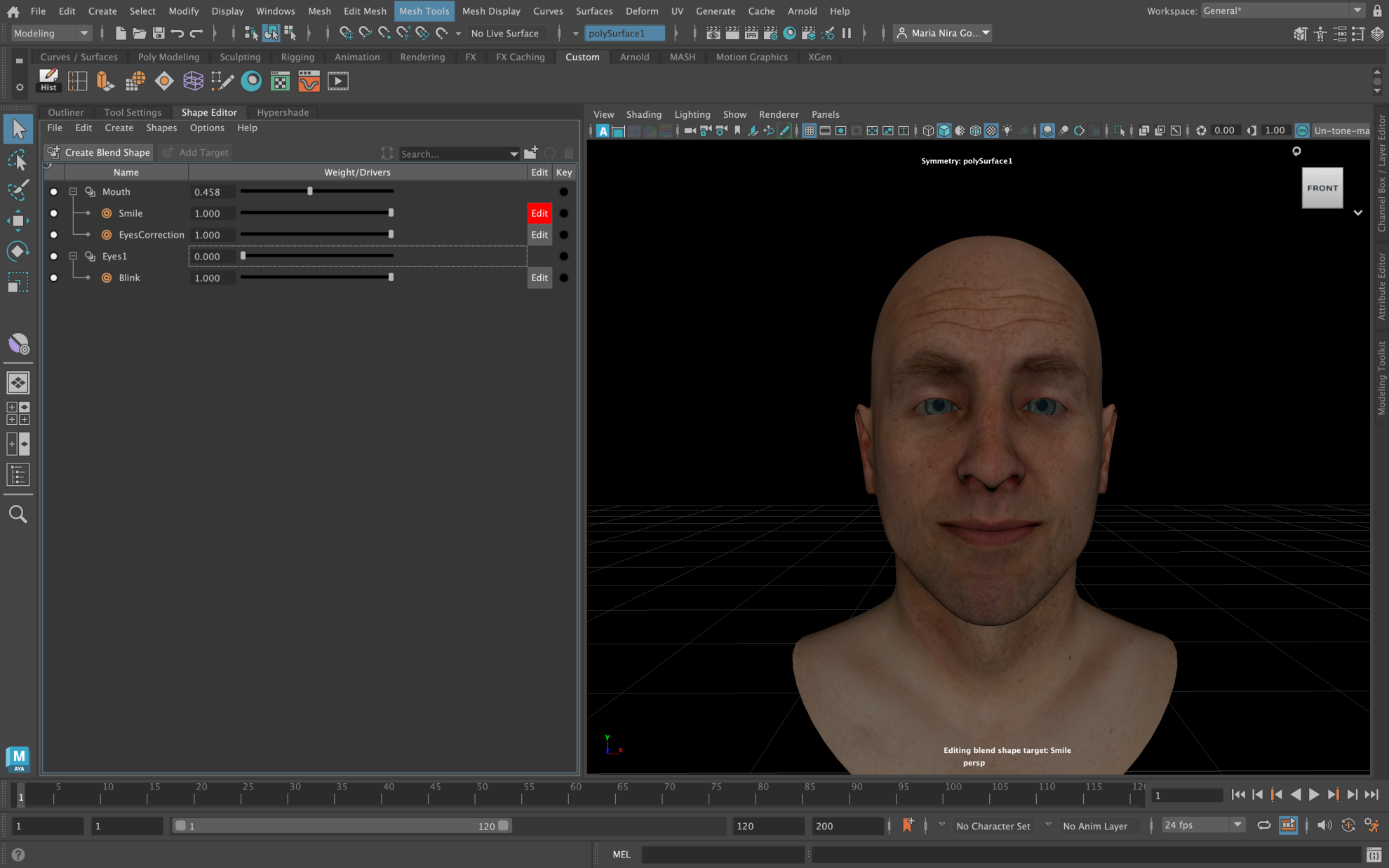Viewport: 1389px width, 868px height.
Task: Toggle the dot next to EyesCorrection in the Key column
Action: [x=564, y=235]
